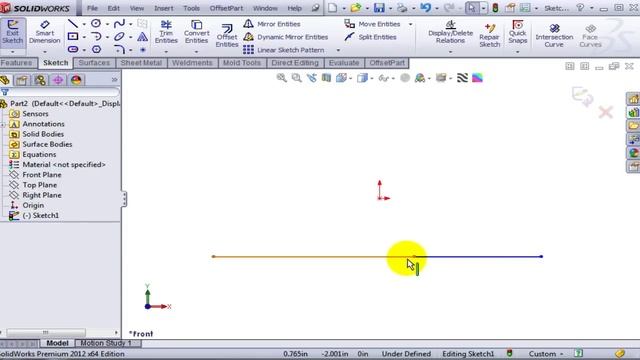This screenshot has width=640, height=360.
Task: Select the Text sketch tool
Action: click(x=142, y=37)
